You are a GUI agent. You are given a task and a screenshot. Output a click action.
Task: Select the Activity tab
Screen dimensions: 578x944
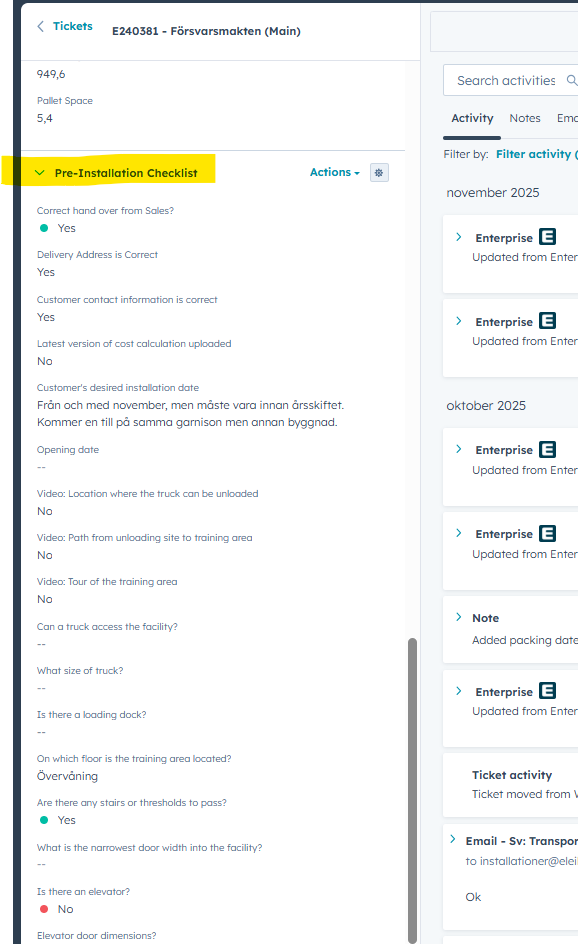click(x=471, y=117)
